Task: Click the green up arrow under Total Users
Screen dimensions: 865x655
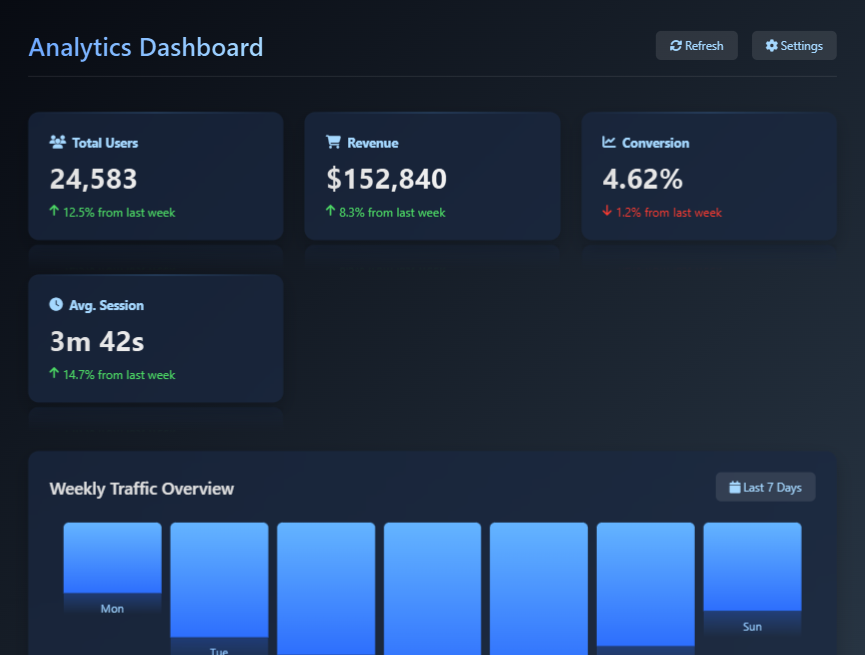Action: click(x=54, y=211)
